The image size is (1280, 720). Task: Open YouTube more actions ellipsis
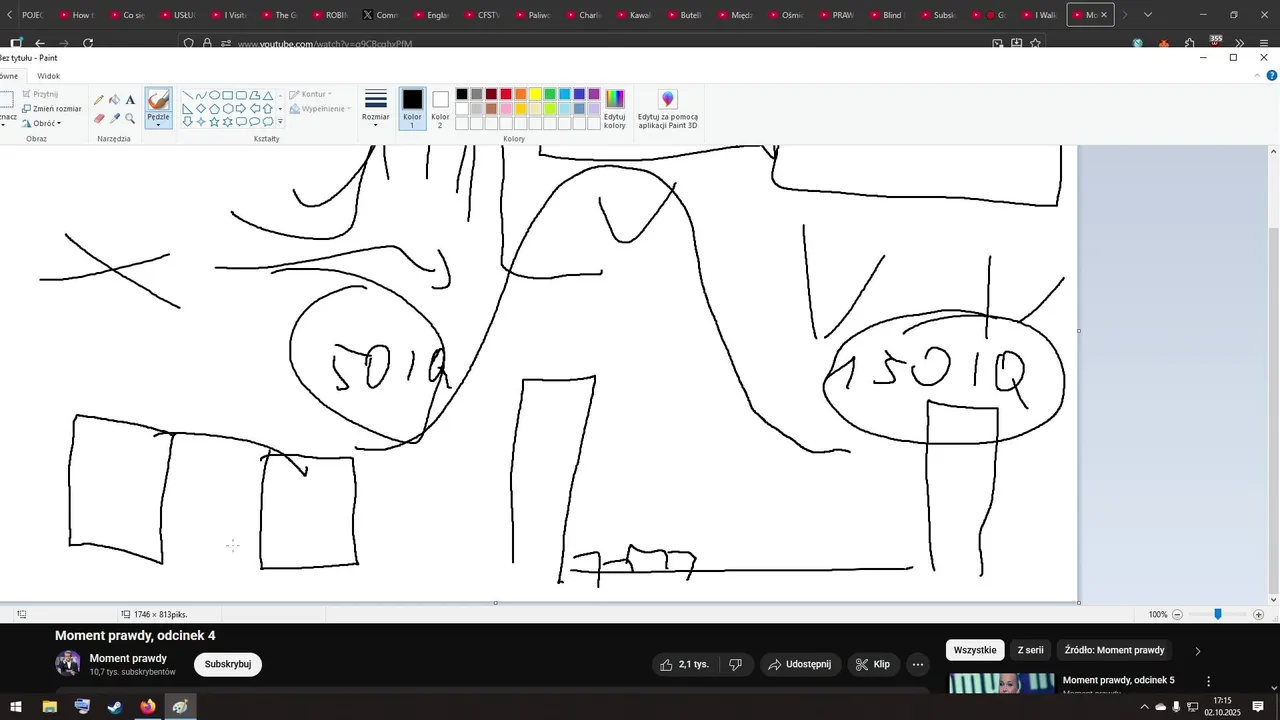point(918,664)
